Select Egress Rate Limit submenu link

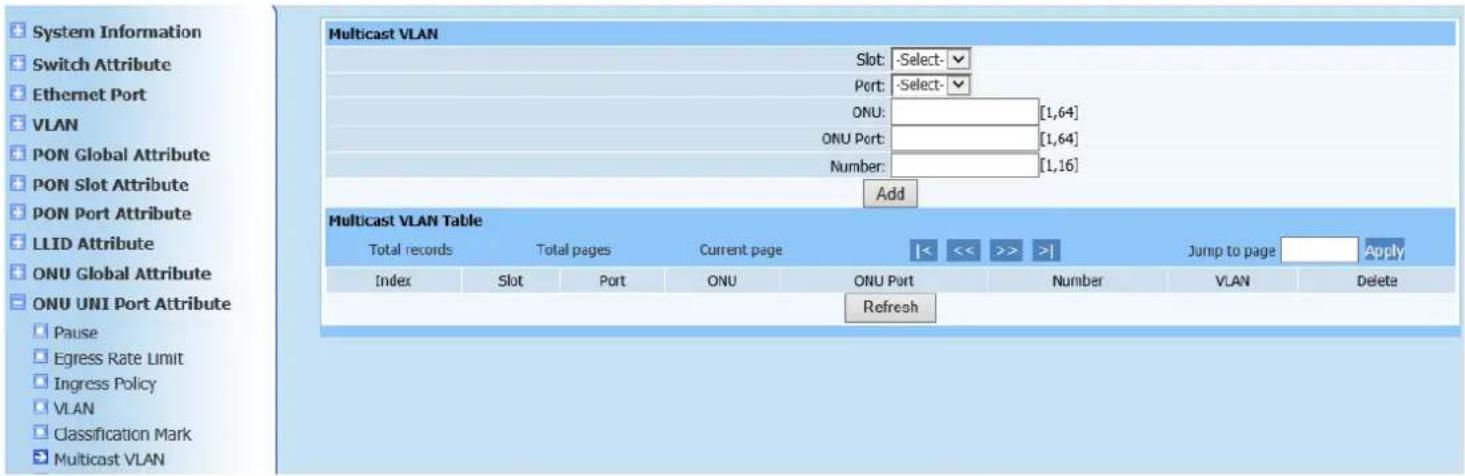click(x=118, y=358)
